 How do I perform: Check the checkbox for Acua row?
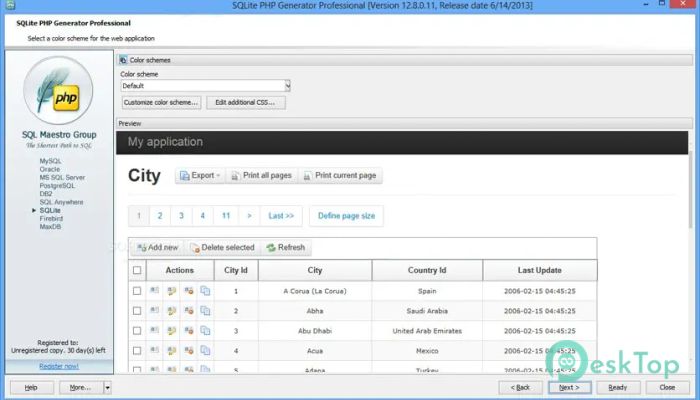coord(137,351)
